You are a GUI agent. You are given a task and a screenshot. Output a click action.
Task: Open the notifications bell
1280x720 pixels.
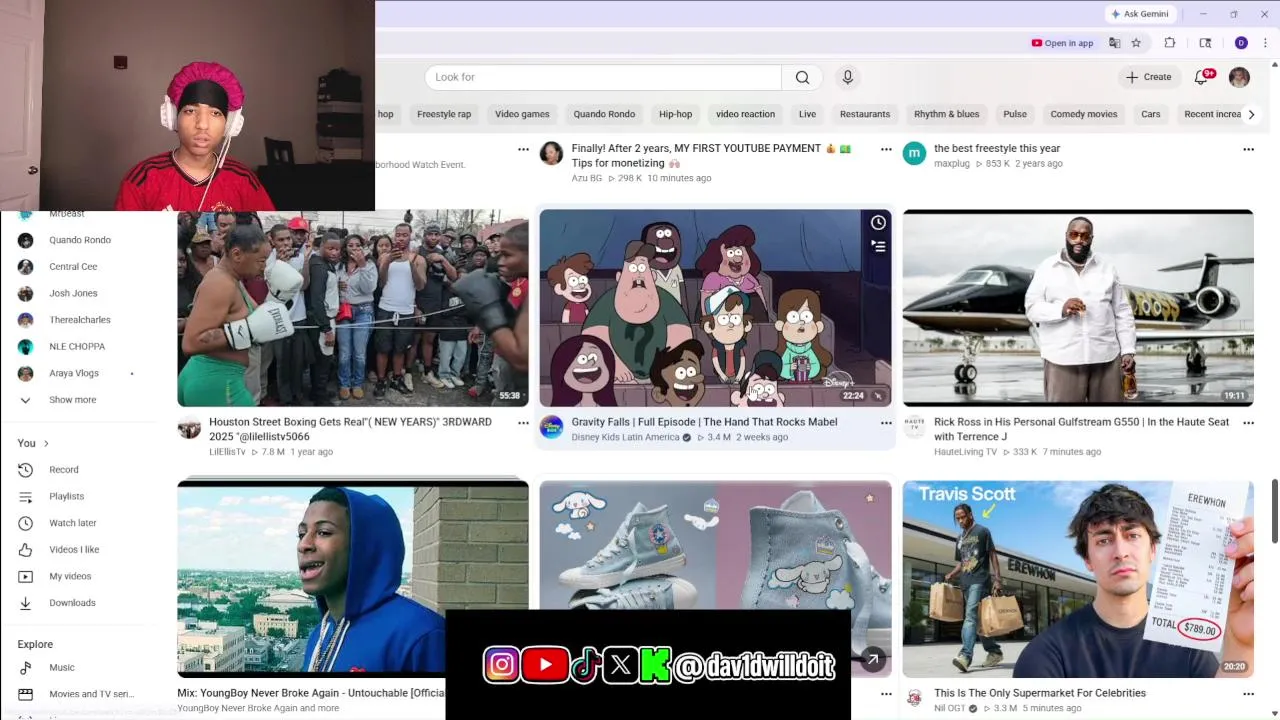point(1202,77)
